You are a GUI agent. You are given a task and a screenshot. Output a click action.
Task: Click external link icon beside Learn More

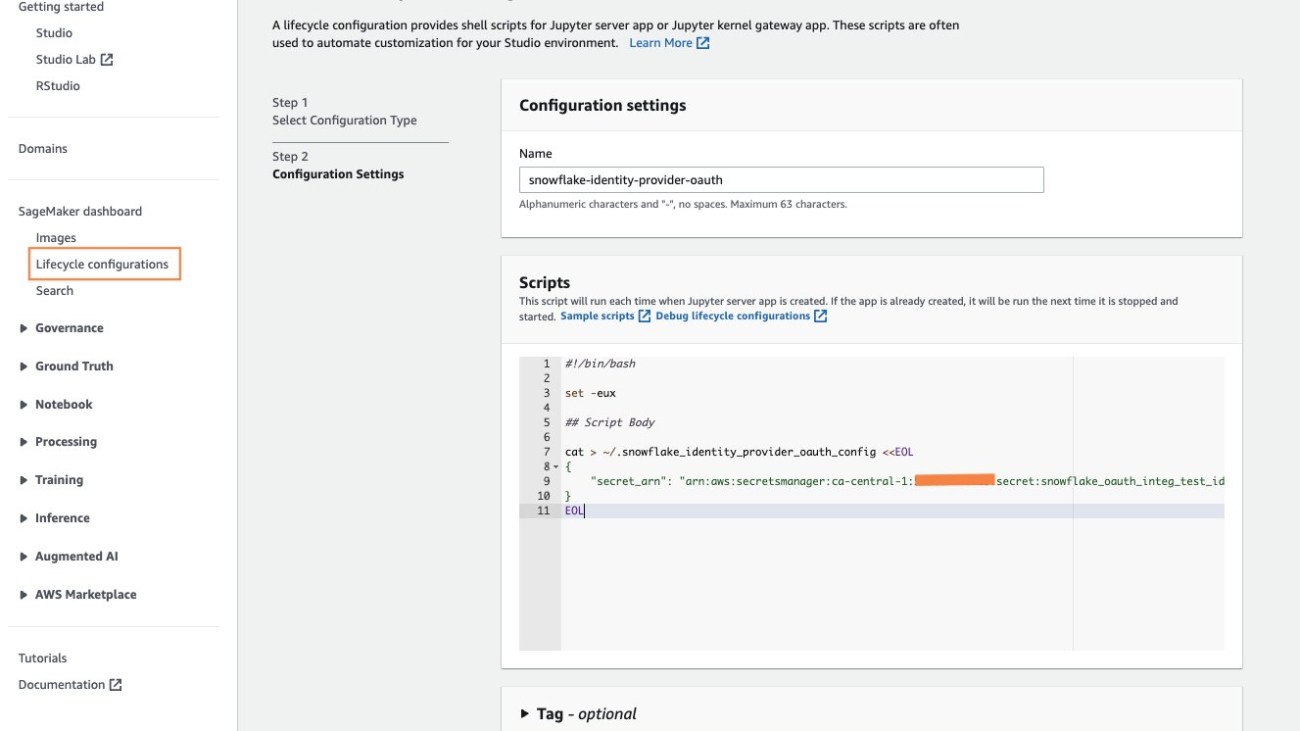click(703, 44)
